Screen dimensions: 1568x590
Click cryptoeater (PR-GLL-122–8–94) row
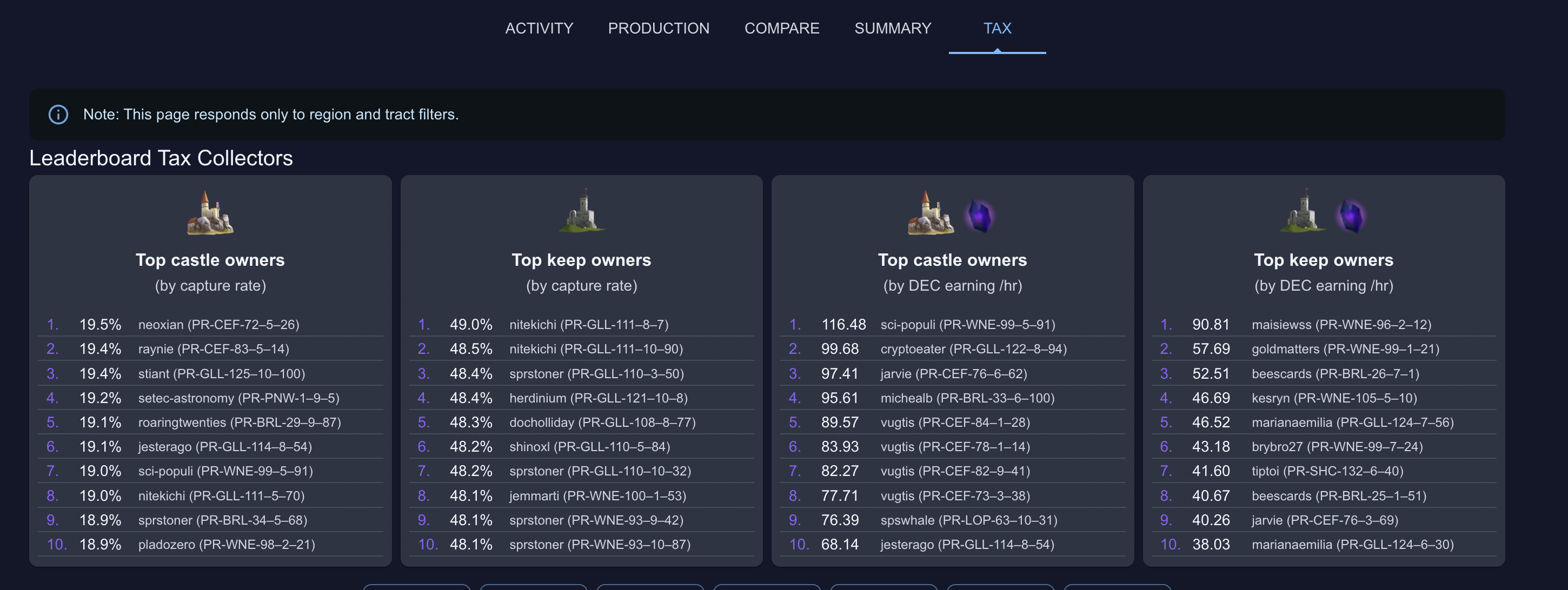pyautogui.click(x=953, y=348)
